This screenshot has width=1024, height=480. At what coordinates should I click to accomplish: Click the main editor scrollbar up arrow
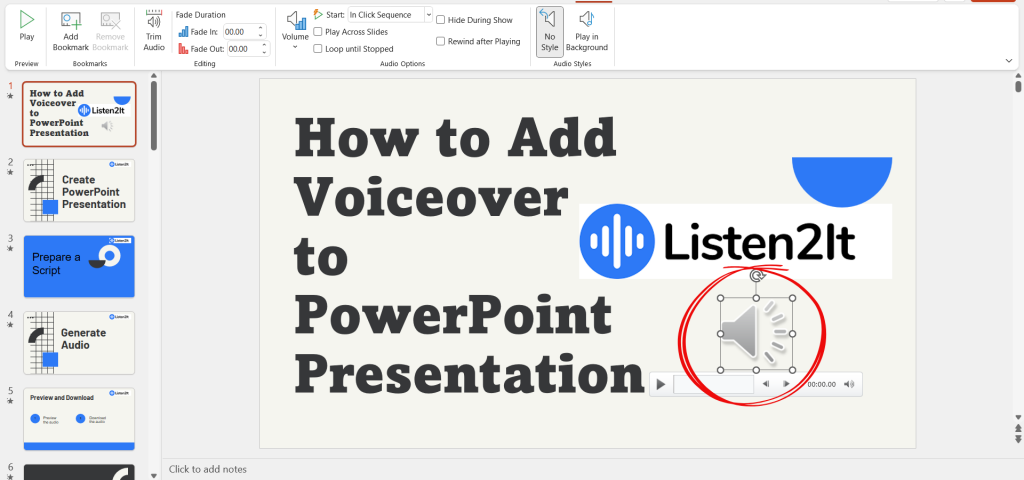pyautogui.click(x=1018, y=76)
